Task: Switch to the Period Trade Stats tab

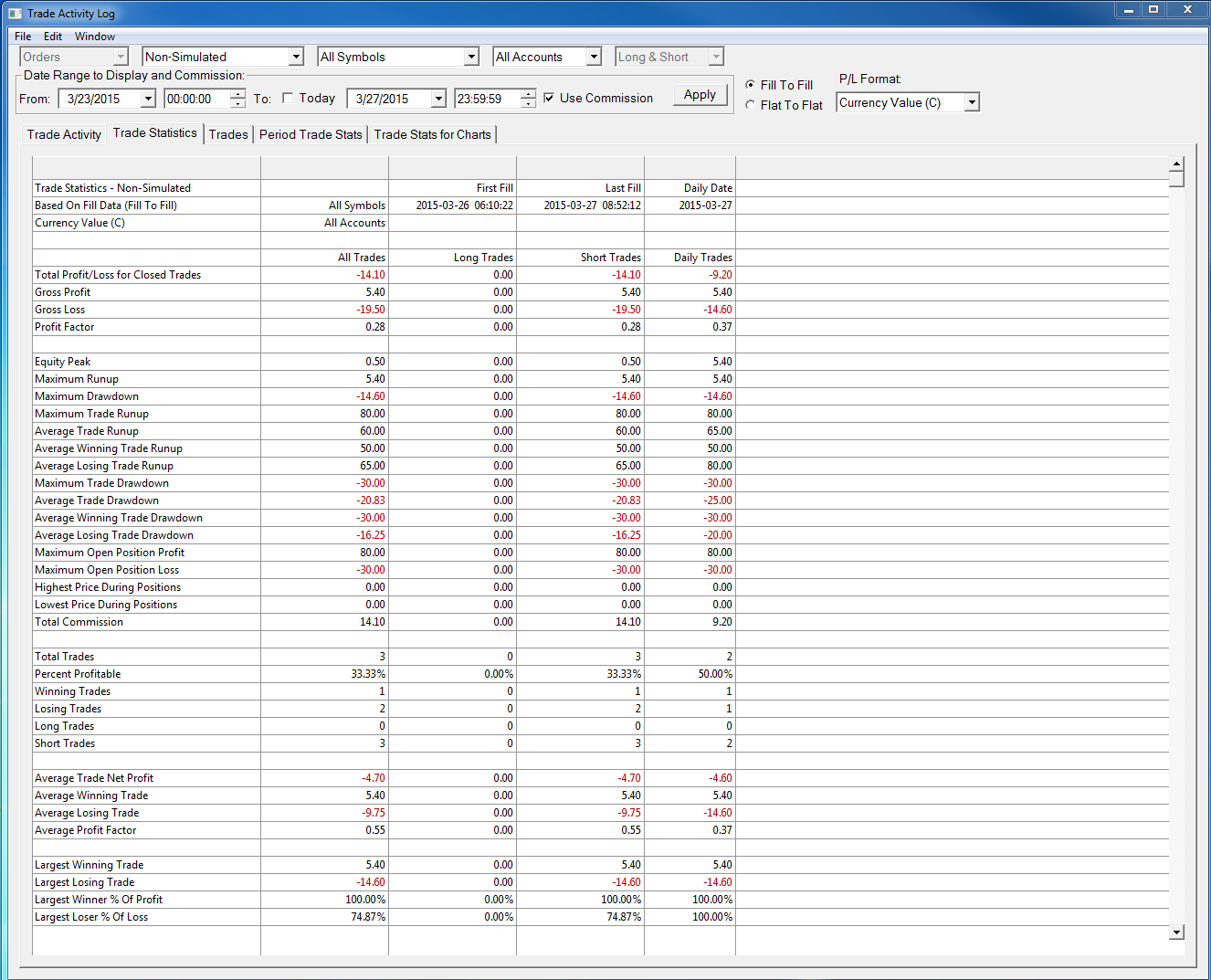Action: coord(311,134)
